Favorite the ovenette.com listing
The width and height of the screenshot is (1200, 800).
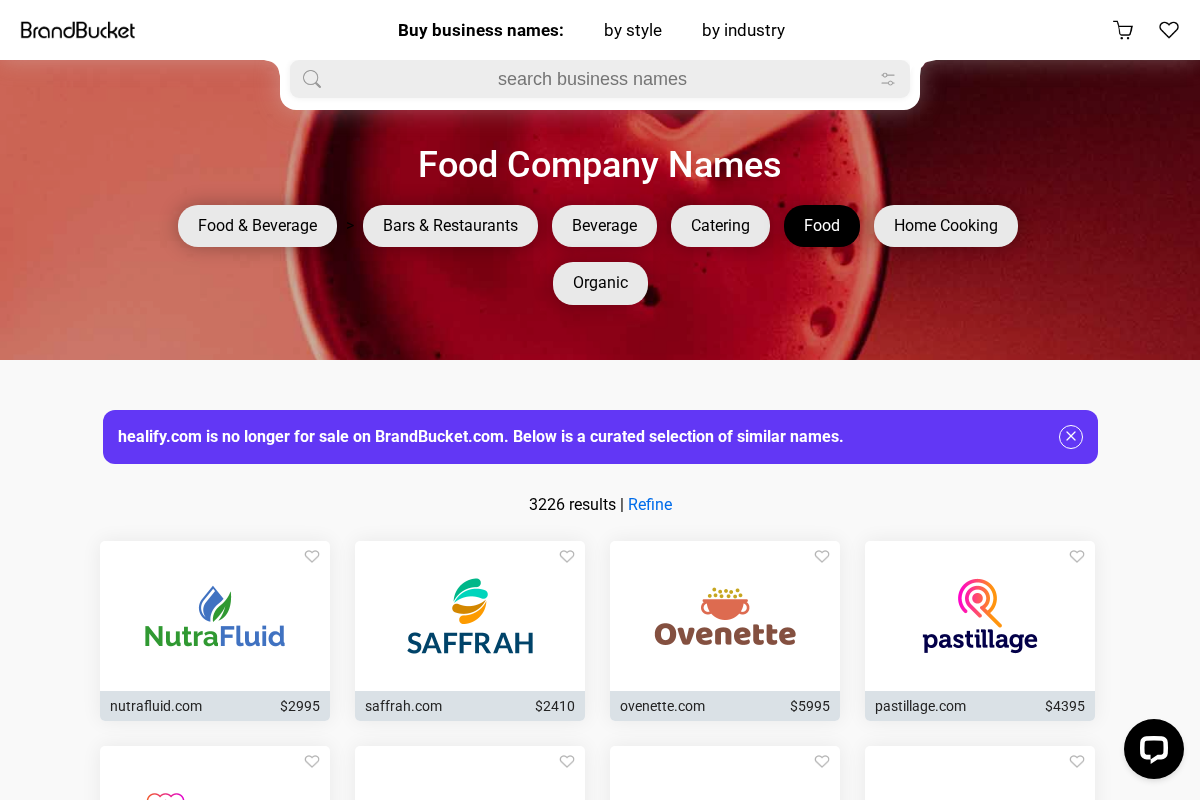point(822,556)
